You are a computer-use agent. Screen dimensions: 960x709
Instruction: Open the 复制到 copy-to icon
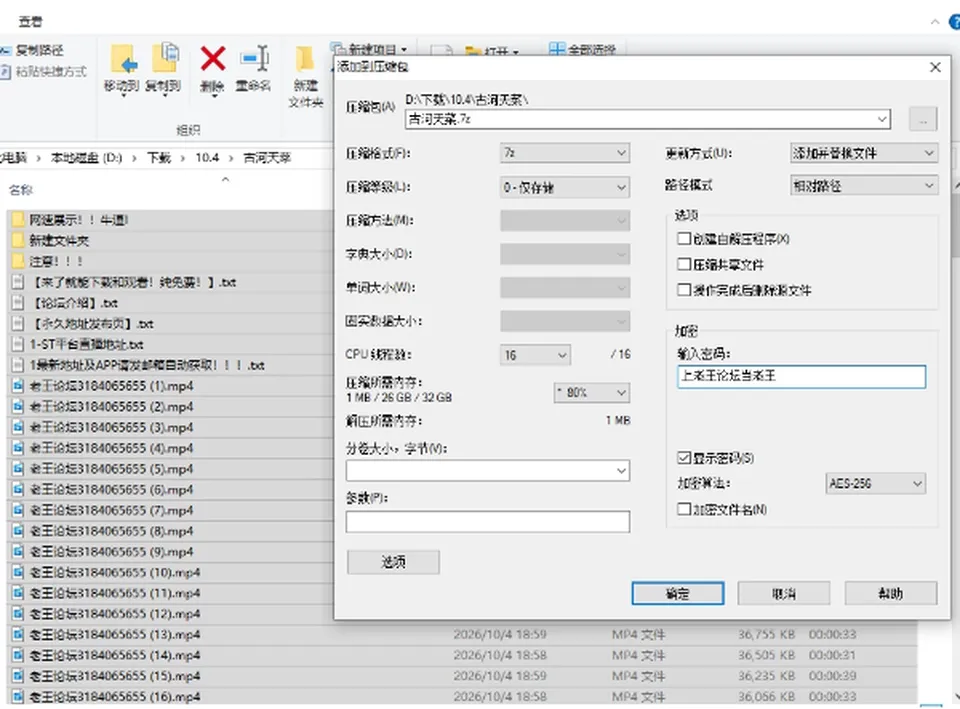[164, 59]
